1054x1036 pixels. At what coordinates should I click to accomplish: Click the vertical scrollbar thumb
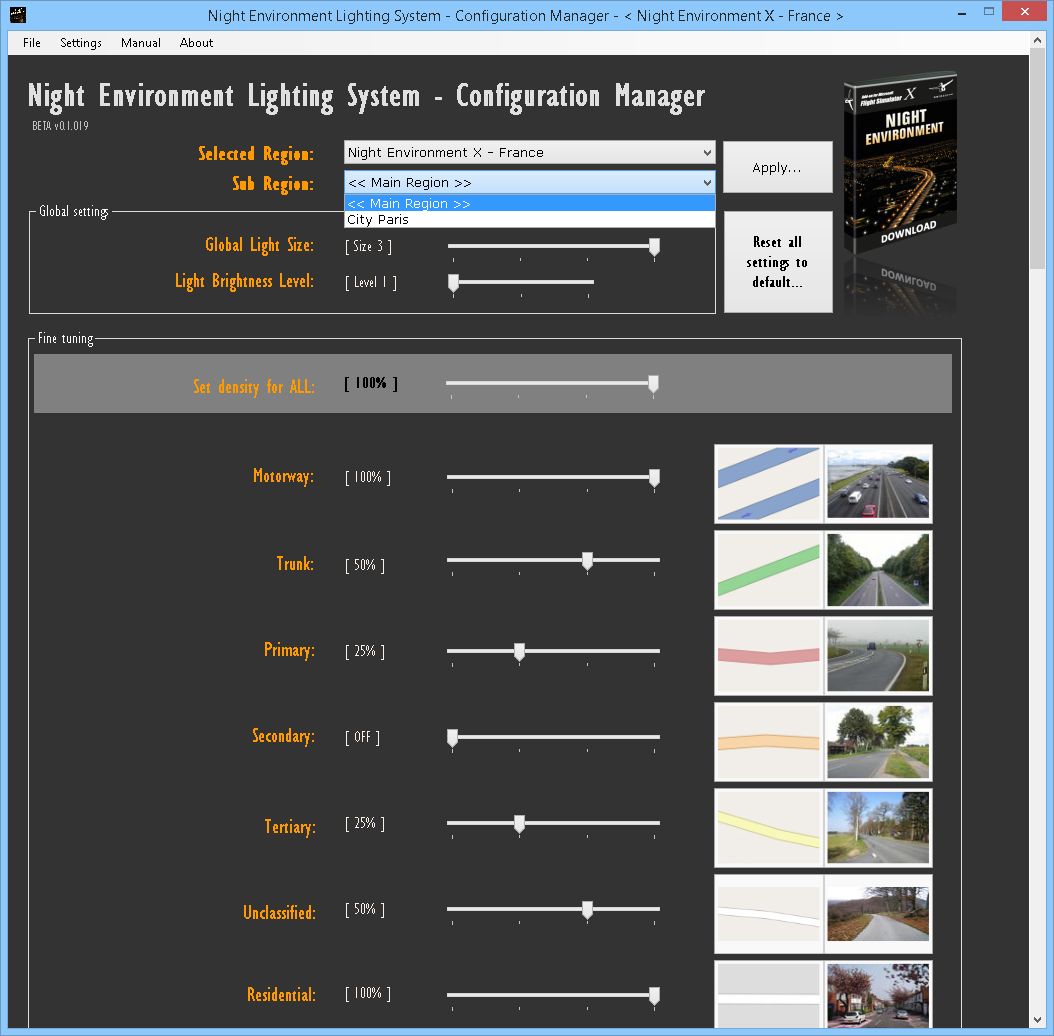tap(1037, 158)
